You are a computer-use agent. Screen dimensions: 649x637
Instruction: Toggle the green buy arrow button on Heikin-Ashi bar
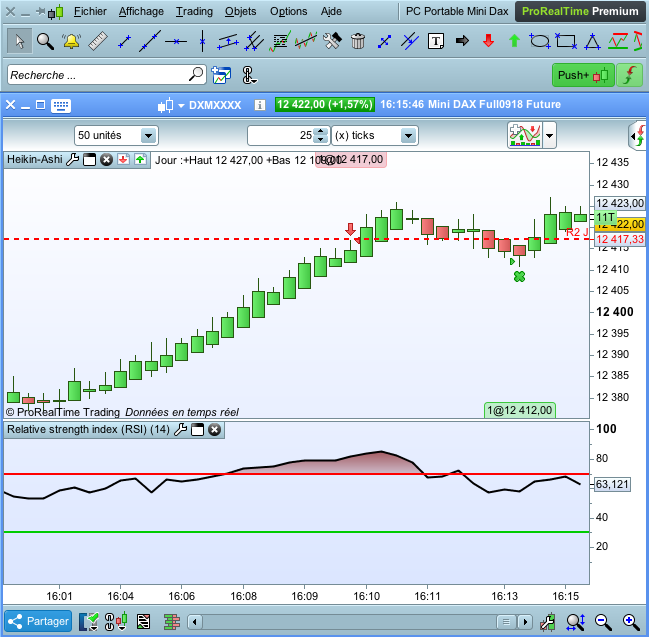140,159
